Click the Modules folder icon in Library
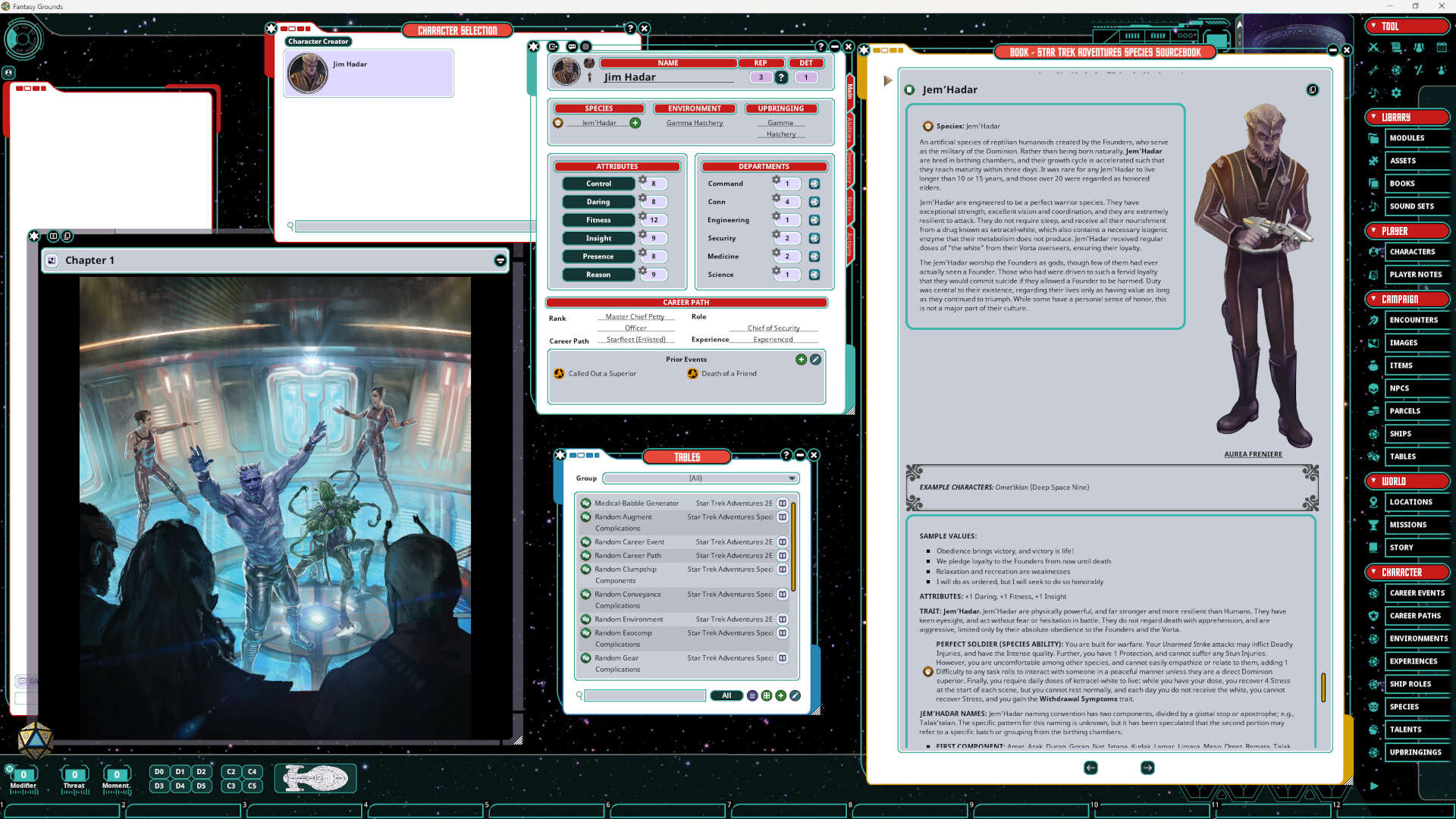Screen dimensions: 1456x819 [1373, 138]
